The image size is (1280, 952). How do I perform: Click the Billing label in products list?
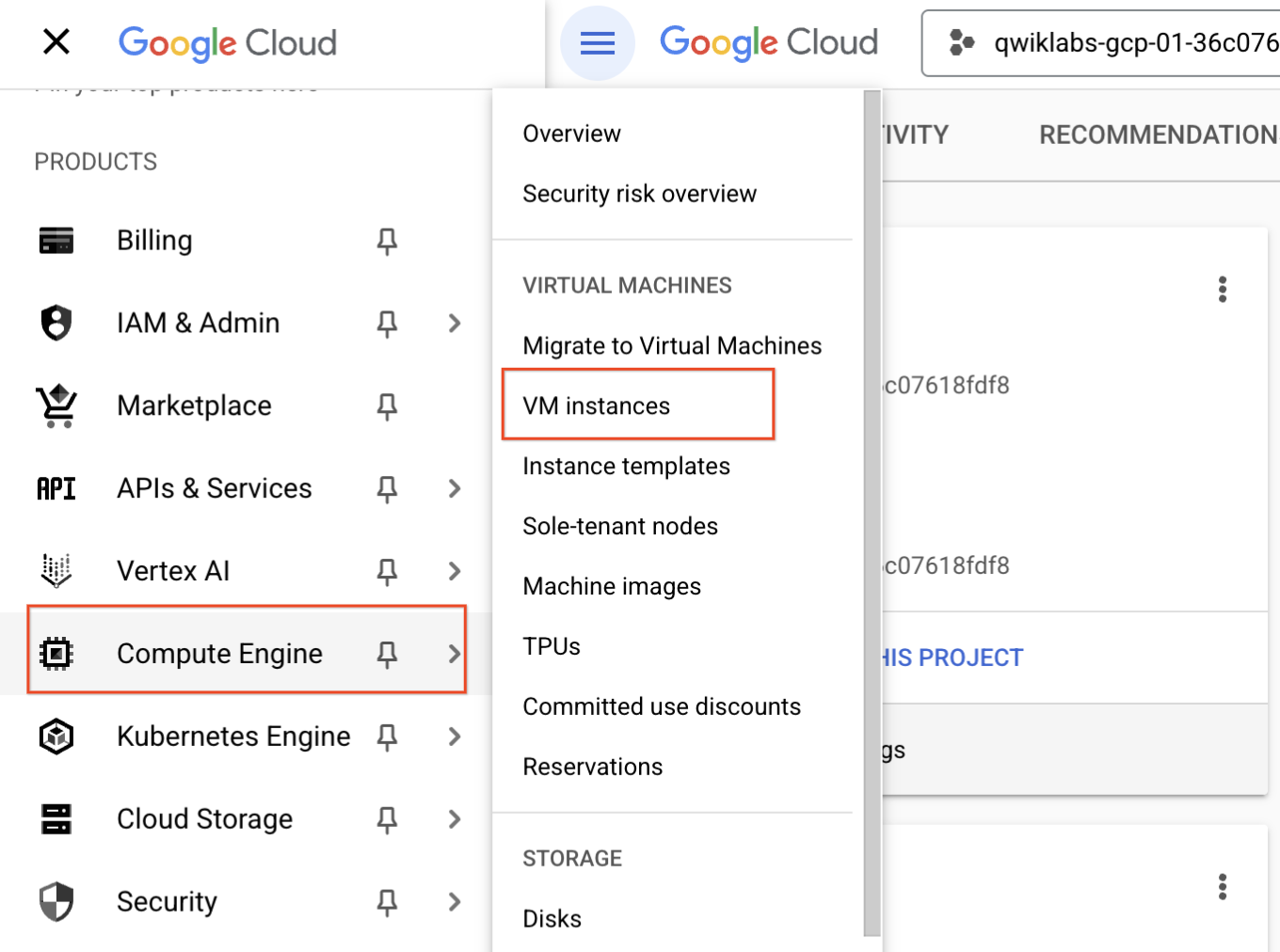pos(154,241)
